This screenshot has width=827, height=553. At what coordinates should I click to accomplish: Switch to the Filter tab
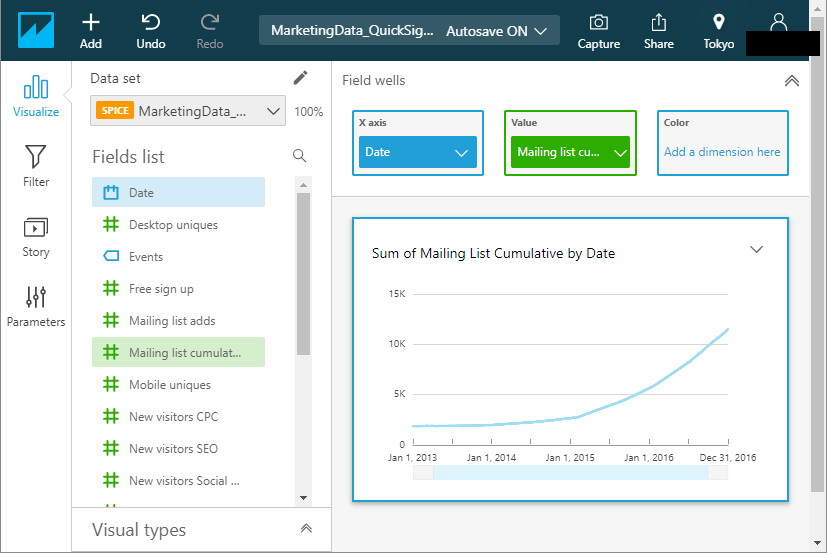tap(36, 165)
